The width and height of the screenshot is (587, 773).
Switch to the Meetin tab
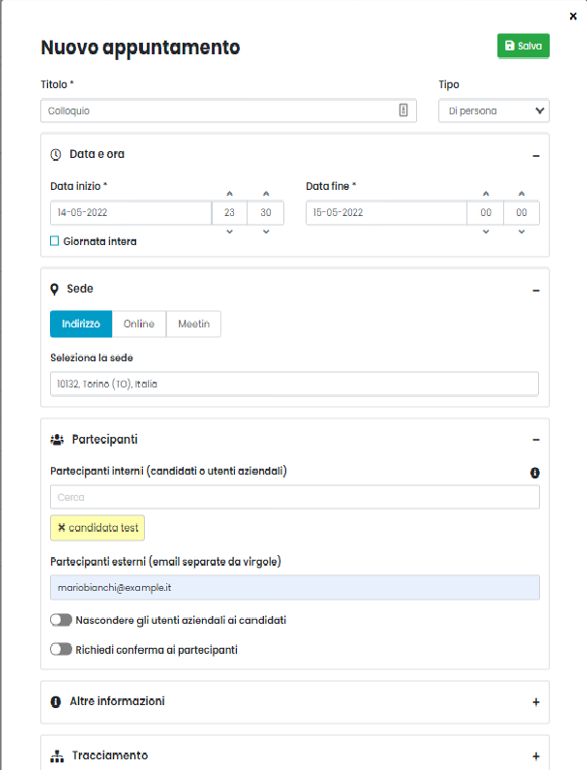194,324
